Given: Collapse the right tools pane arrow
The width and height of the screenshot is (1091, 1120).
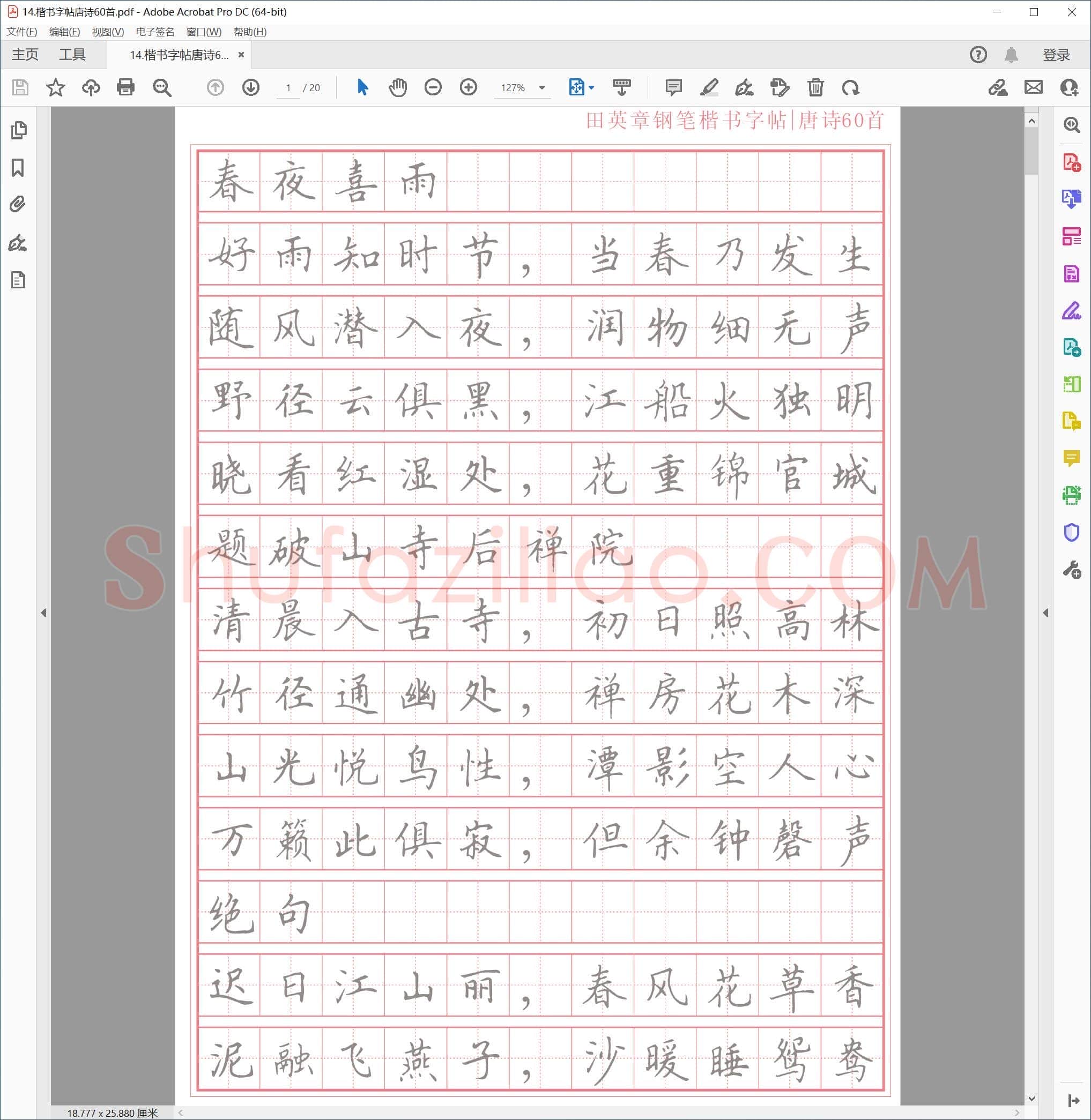Looking at the screenshot, I should point(1046,613).
